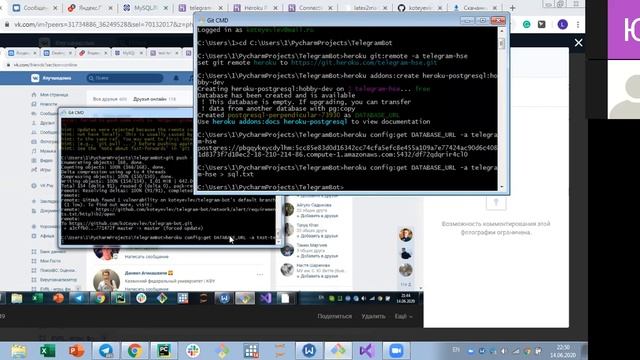Click Все друзья tab in VK photo
Viewport: 640px width, 360px height.
coord(109,99)
